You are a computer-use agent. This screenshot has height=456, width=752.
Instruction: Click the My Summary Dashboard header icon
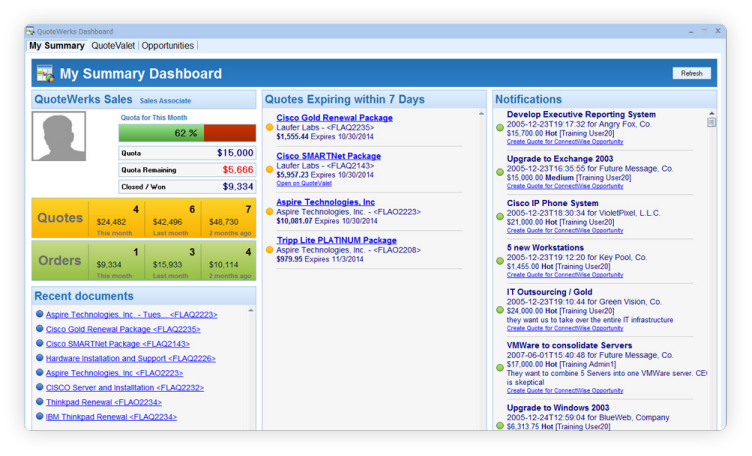46,73
